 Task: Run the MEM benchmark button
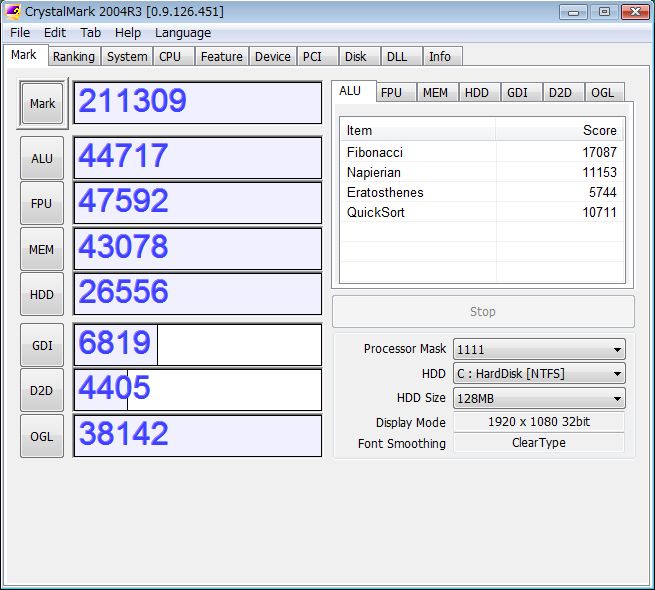[x=42, y=249]
